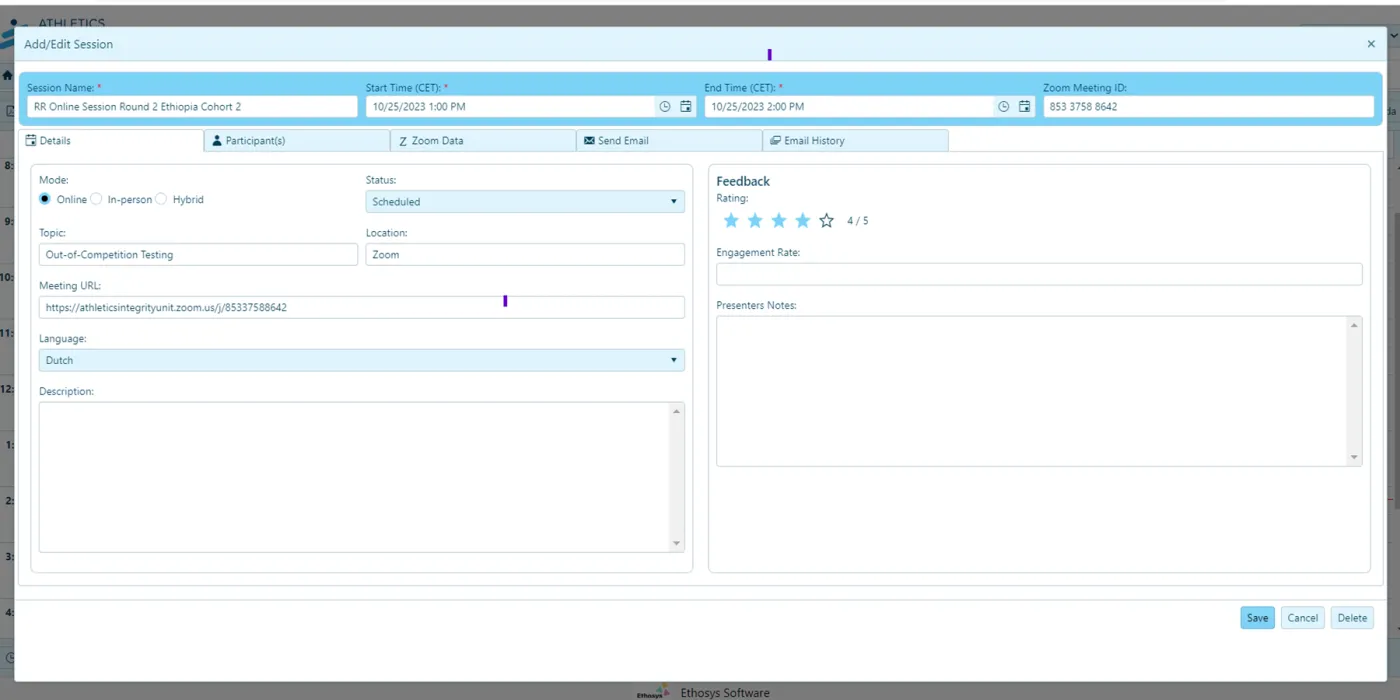Set rating to five stars

click(827, 220)
